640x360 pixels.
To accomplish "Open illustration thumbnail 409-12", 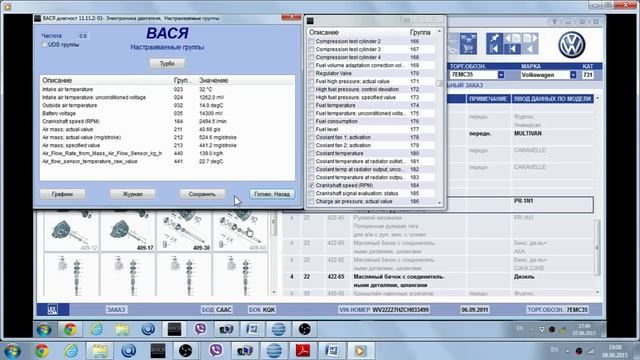I will coord(71,231).
